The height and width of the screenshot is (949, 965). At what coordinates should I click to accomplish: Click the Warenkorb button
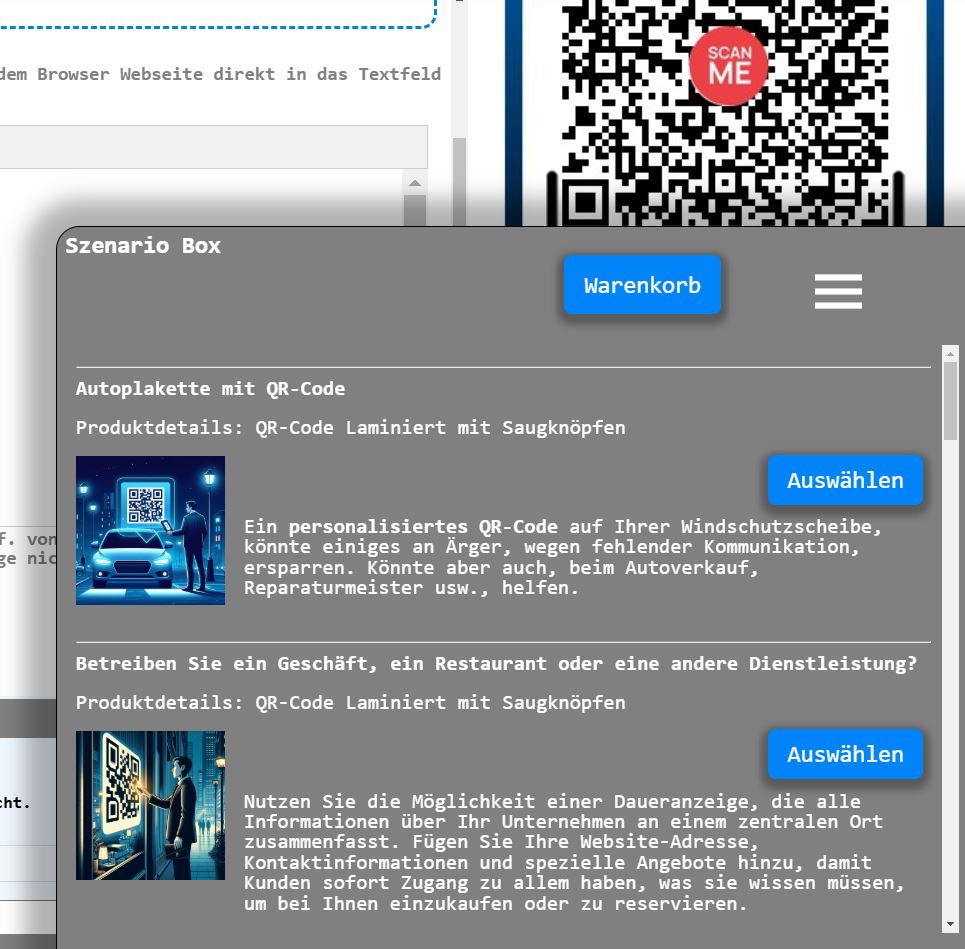pyautogui.click(x=642, y=285)
